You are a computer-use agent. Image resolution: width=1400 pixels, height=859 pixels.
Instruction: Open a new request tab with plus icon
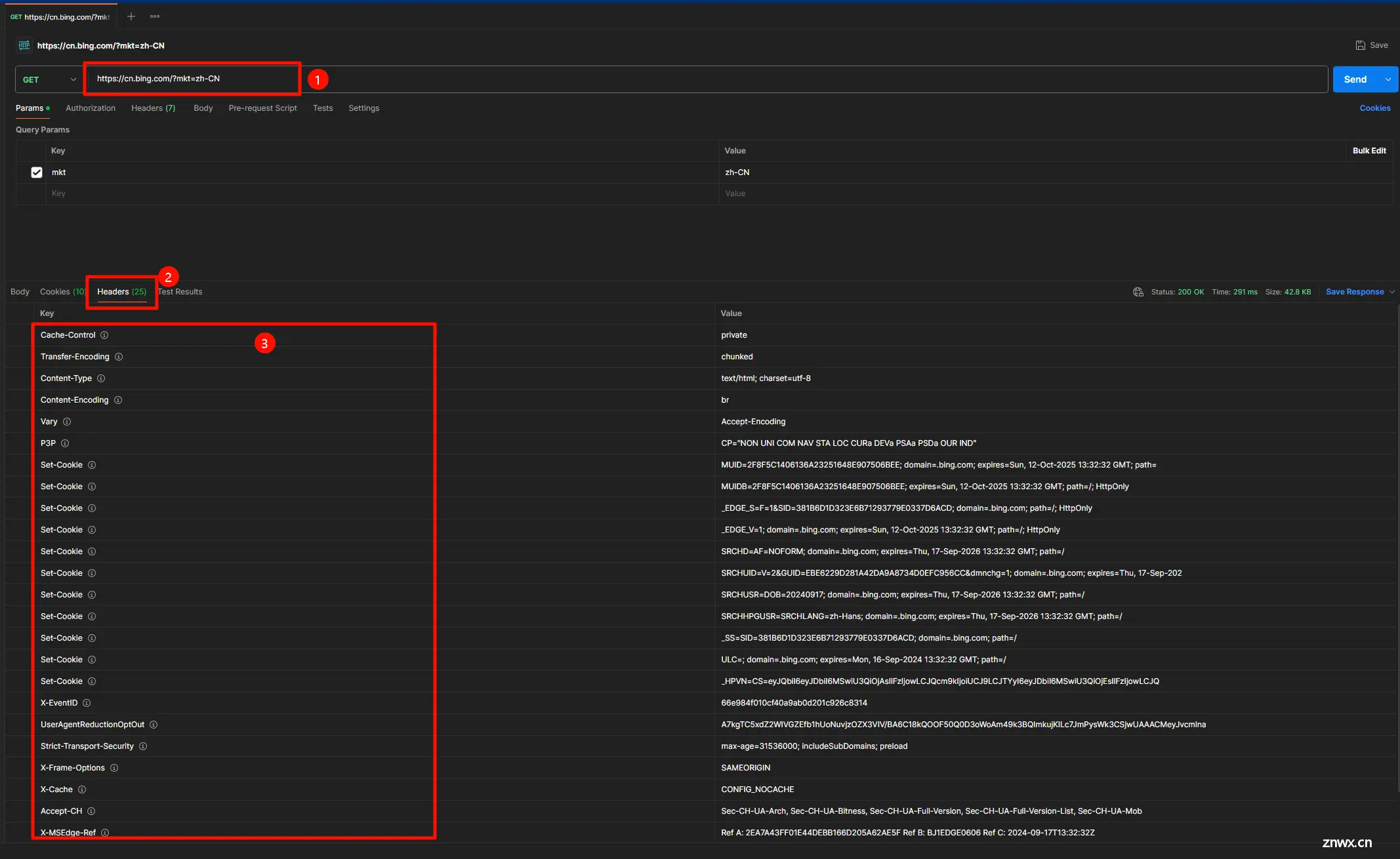click(131, 16)
